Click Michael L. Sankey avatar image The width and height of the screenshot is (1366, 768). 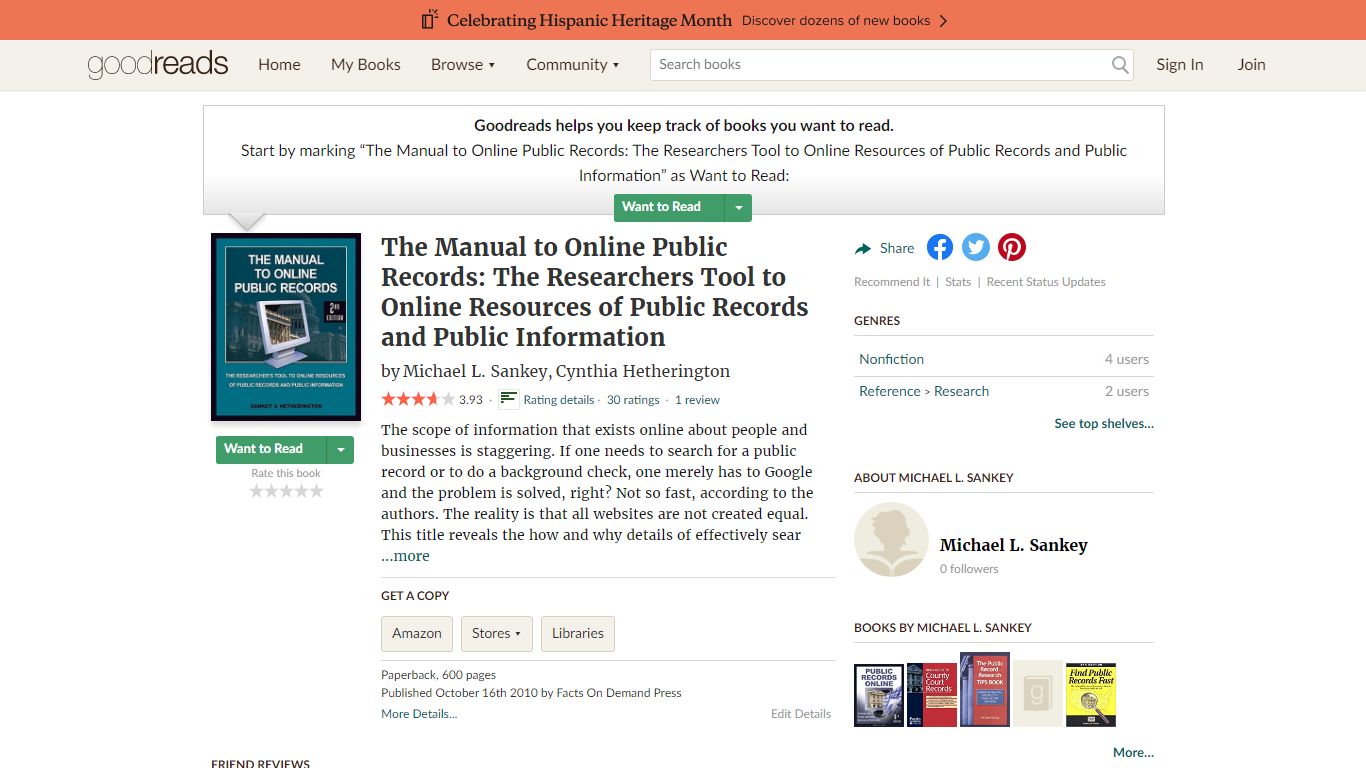click(891, 540)
